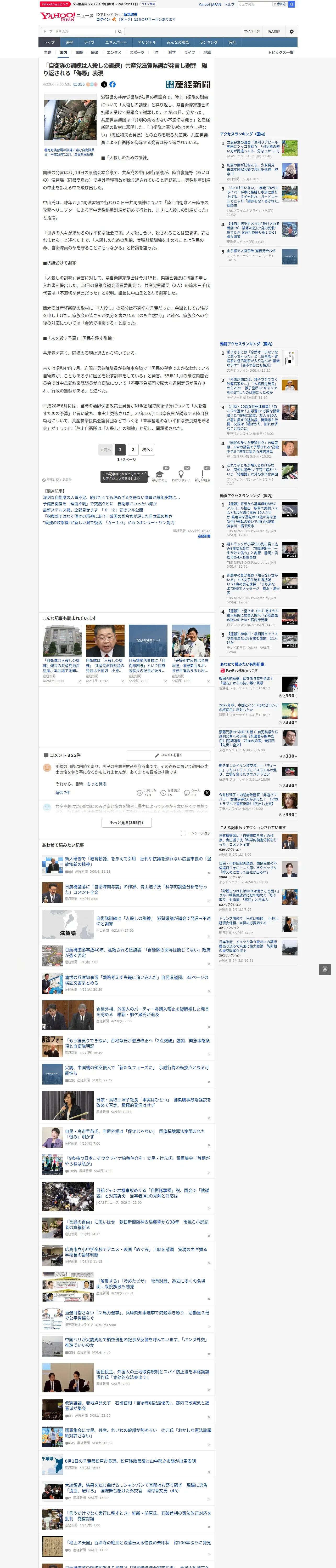The height and width of the screenshot is (1568, 336).
Task: Click the first commenter's avatar icon
Action: pos(47,768)
